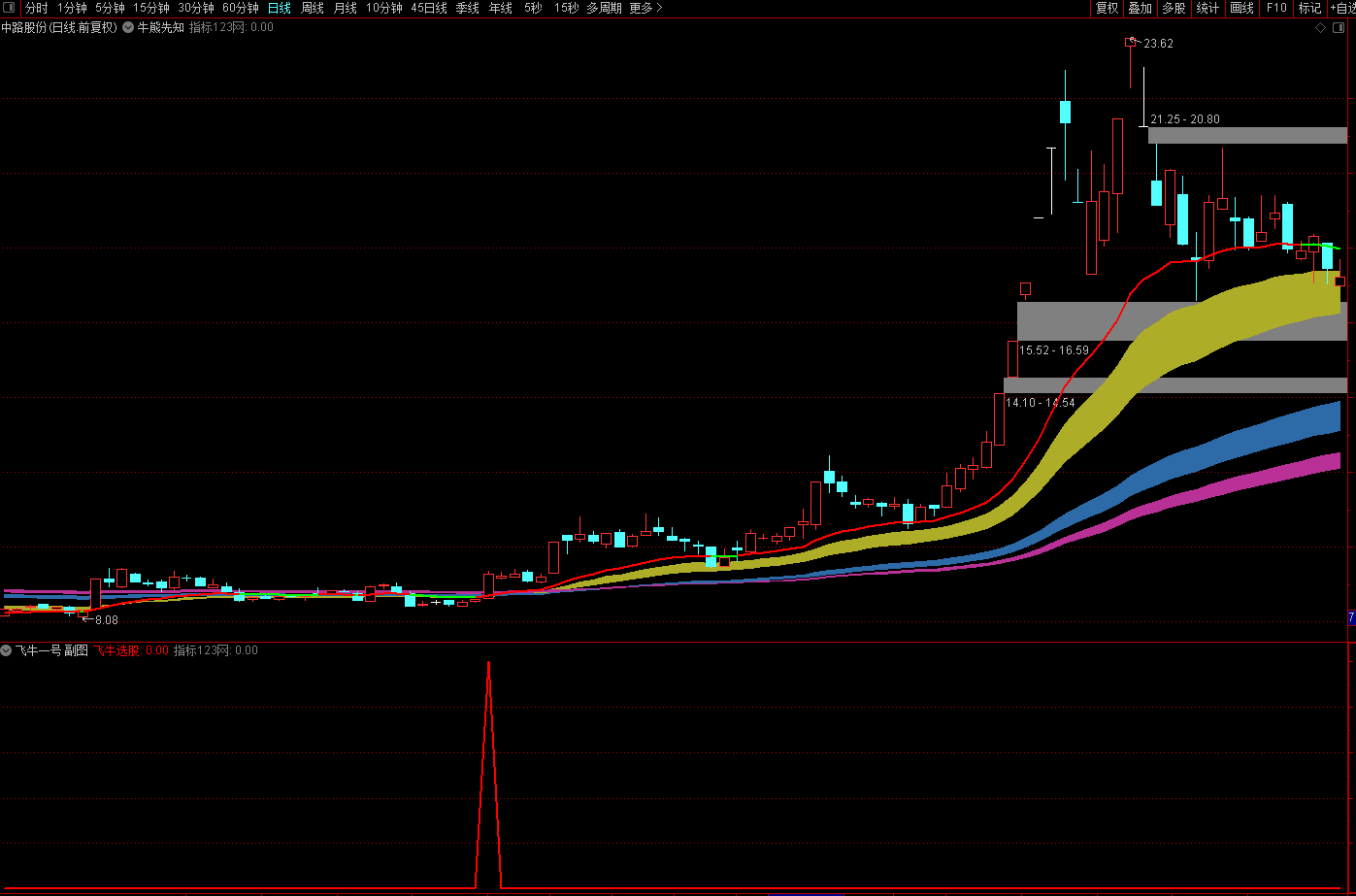Screen dimensions: 1356x896
Task: Open the 统计 statistics button
Action: click(x=1207, y=8)
